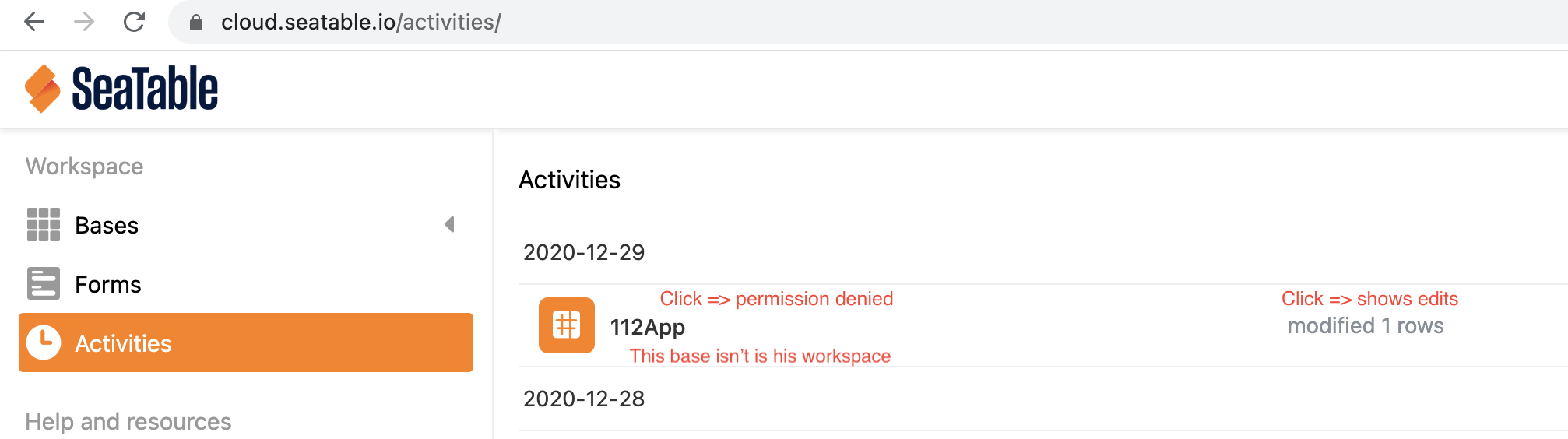Click the browser forward arrow

pos(84,22)
